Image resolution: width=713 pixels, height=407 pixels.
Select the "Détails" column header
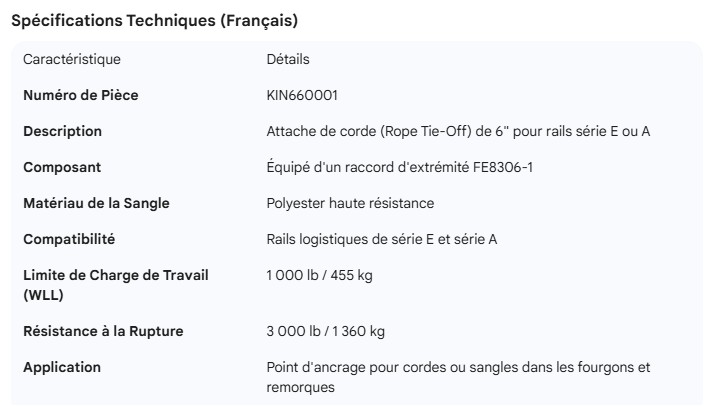288,60
